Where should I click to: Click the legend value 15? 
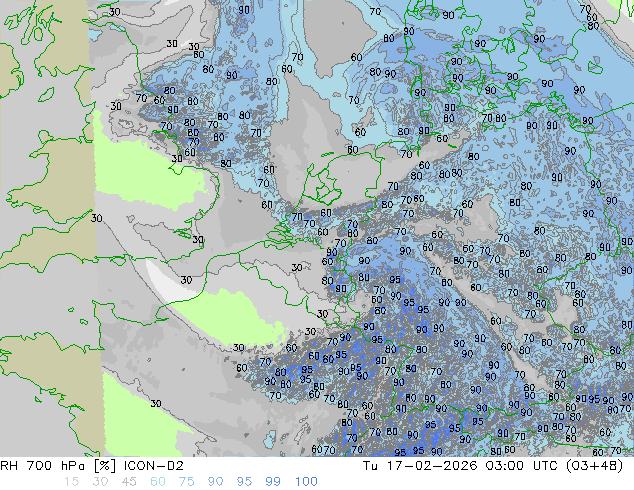[x=71, y=482]
